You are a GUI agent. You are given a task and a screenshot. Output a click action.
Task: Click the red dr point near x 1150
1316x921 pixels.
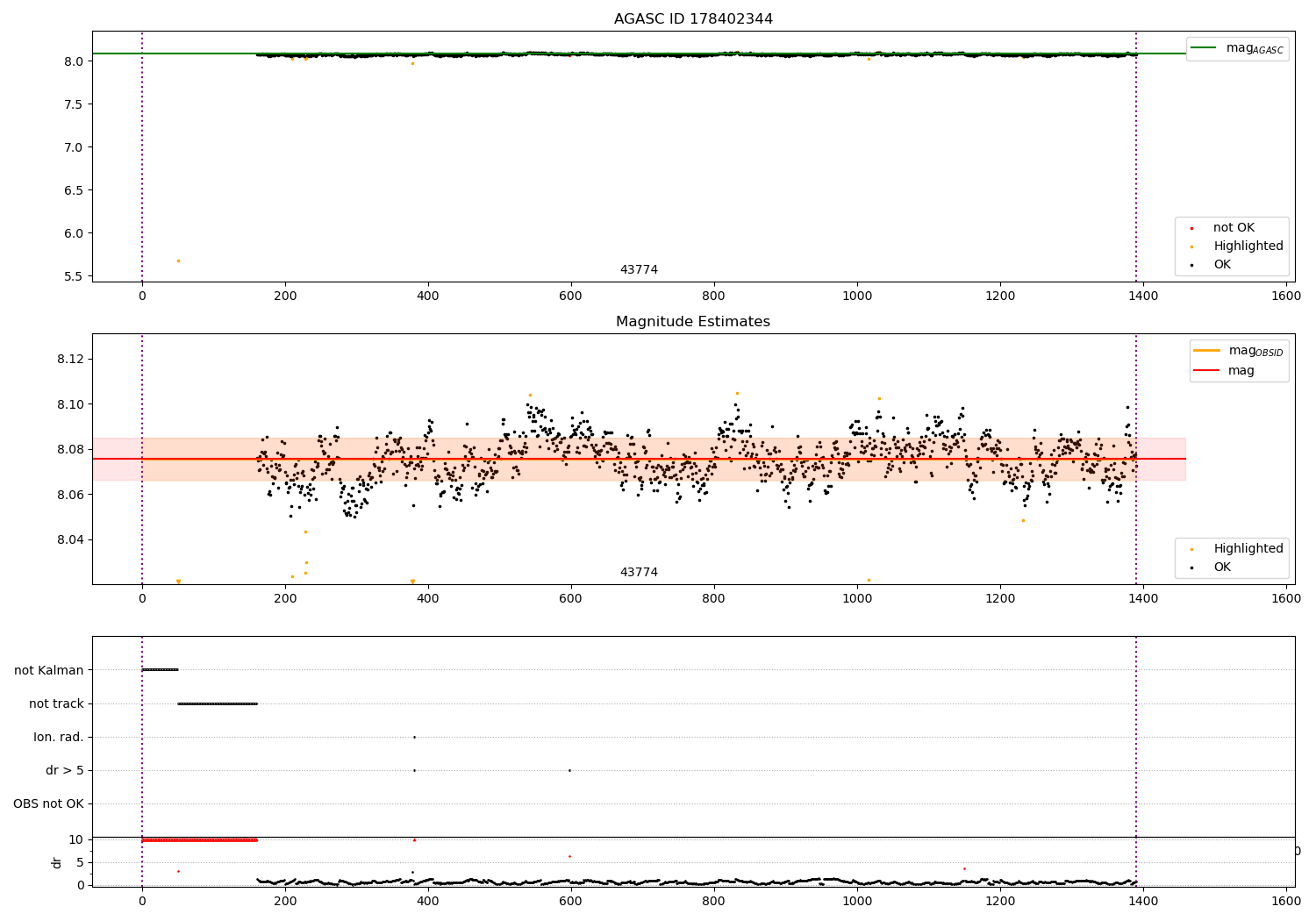[964, 868]
